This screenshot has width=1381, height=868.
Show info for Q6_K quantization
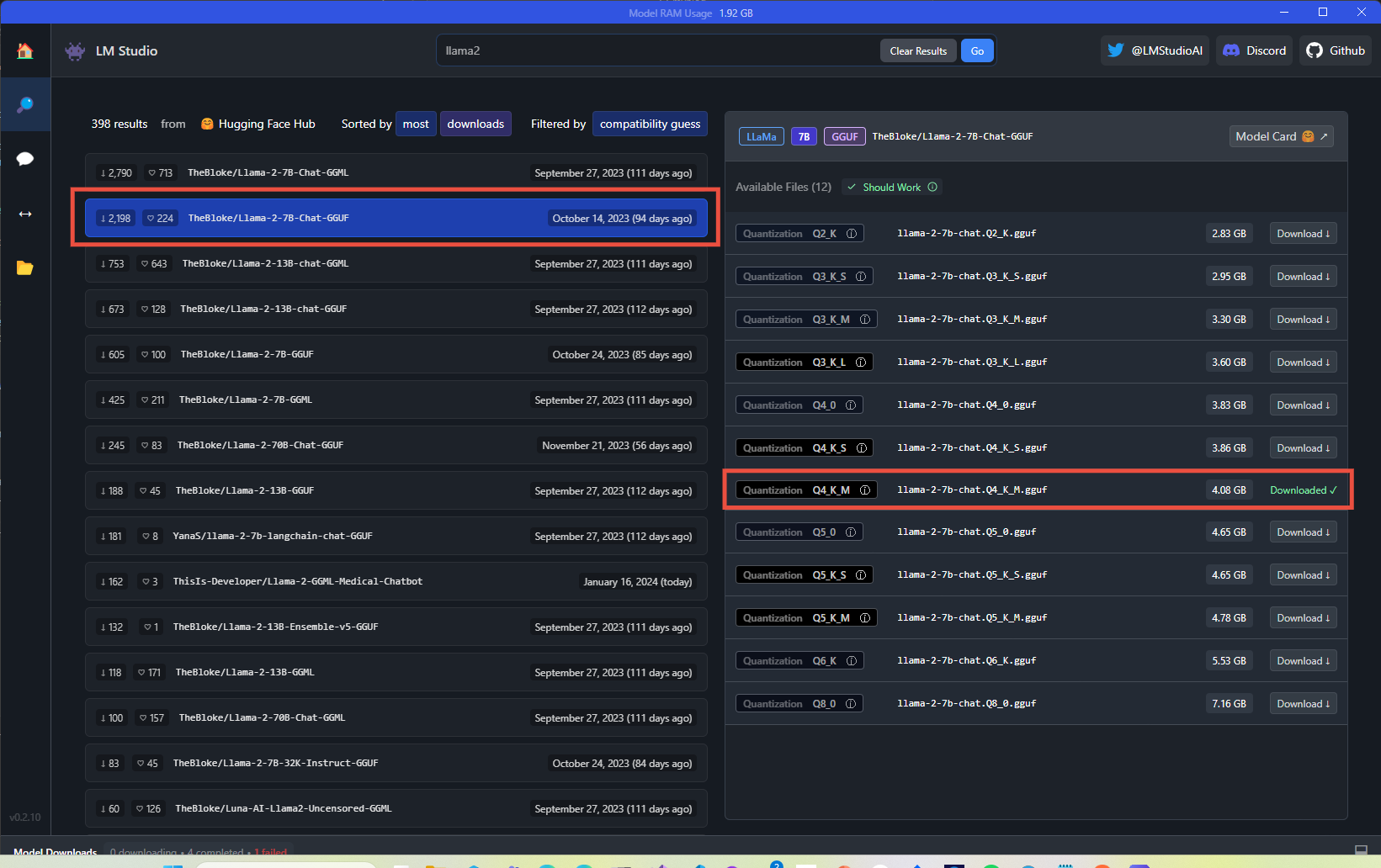point(852,661)
